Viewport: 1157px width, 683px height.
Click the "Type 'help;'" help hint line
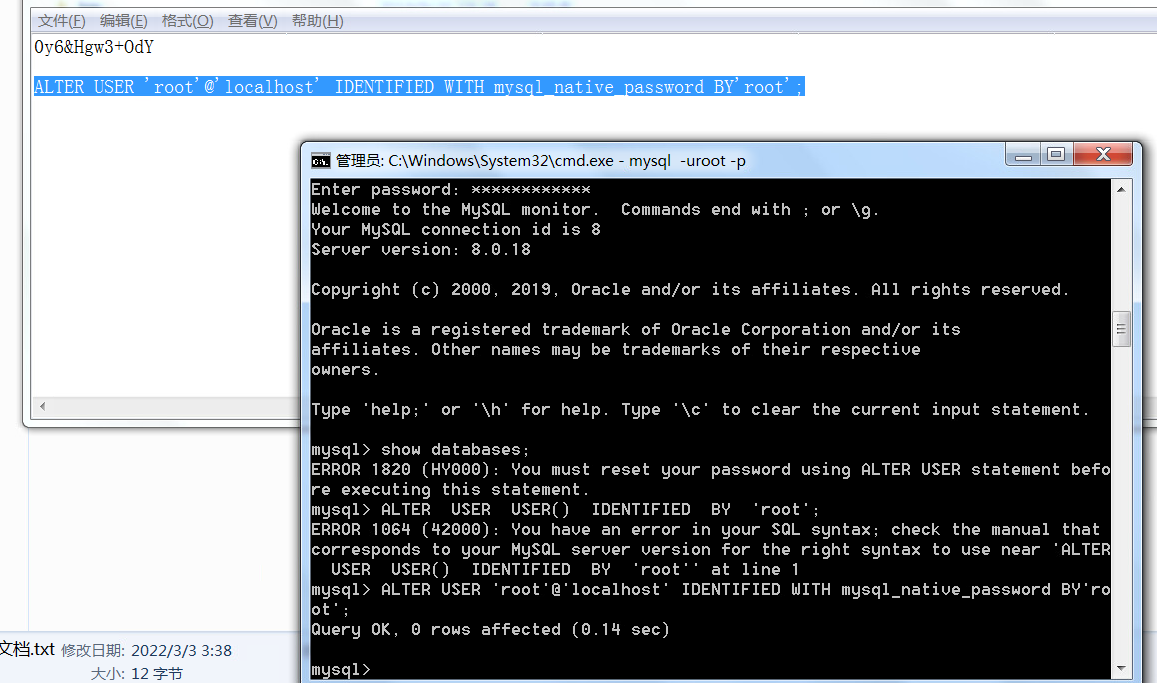pyautogui.click(x=700, y=409)
